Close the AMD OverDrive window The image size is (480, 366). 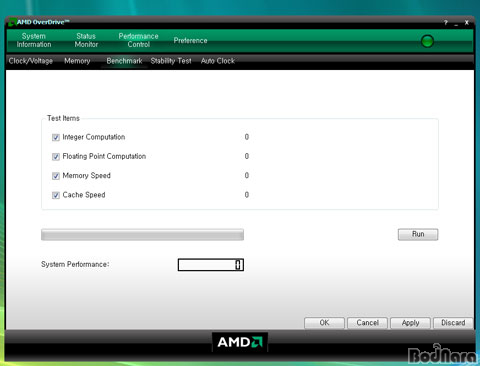coord(467,23)
